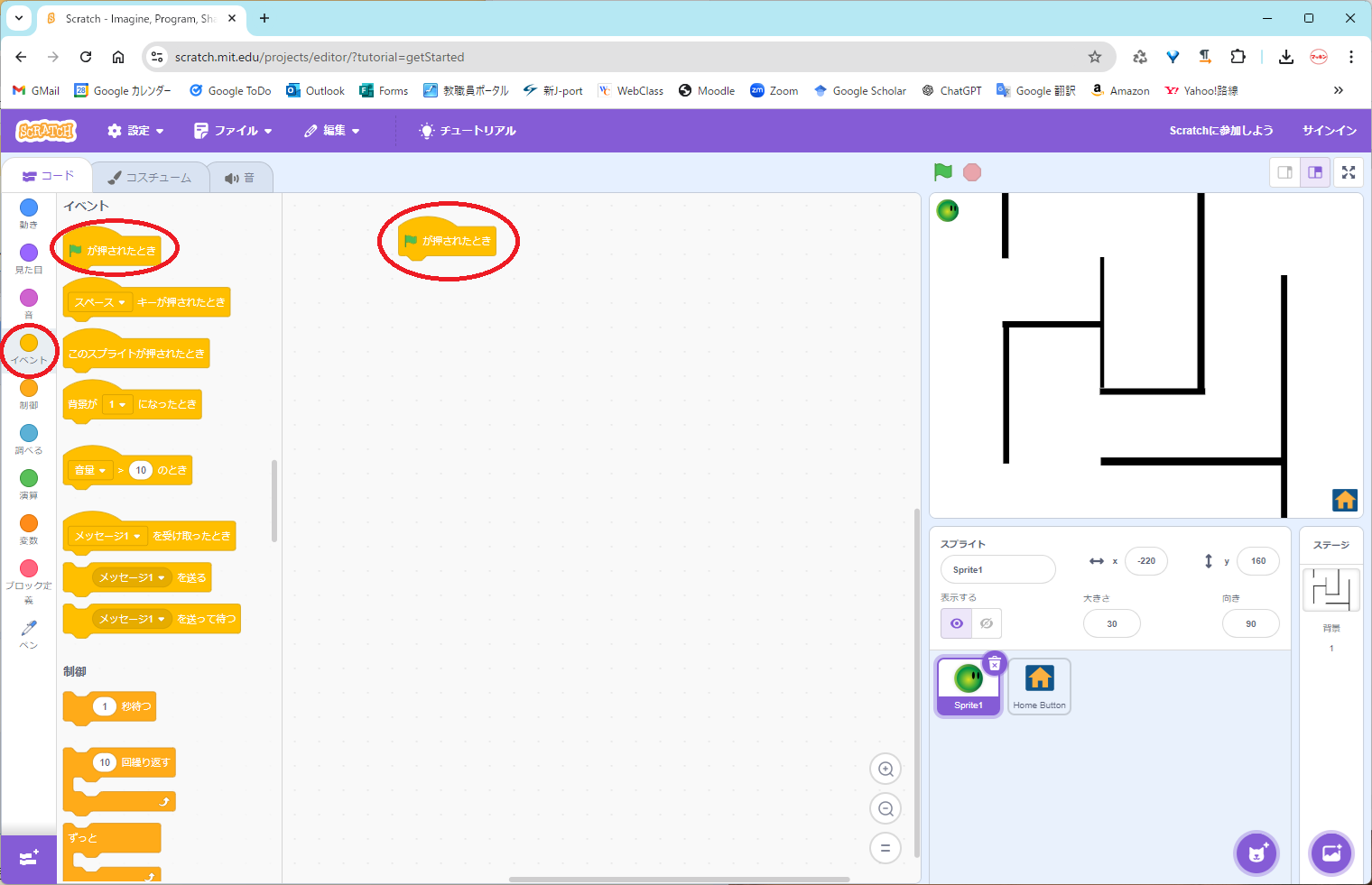Click the choose a sprite button
Viewport: 1372px width, 885px height.
coord(1256,853)
